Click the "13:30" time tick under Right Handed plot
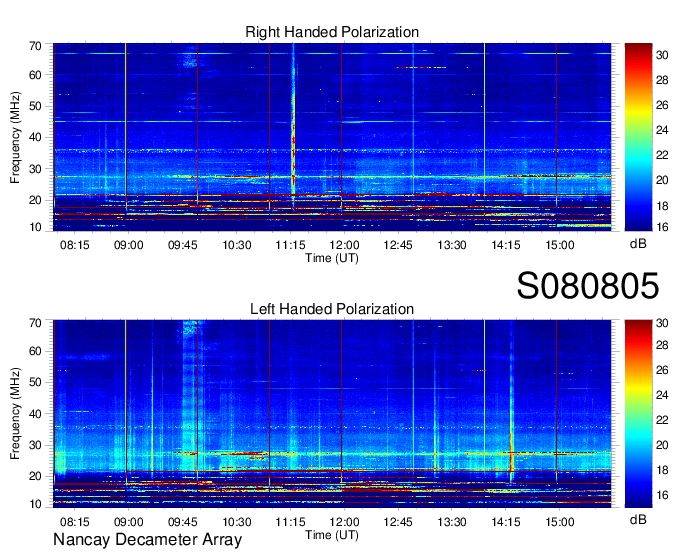Screen dimensions: 680x552 click(x=452, y=245)
